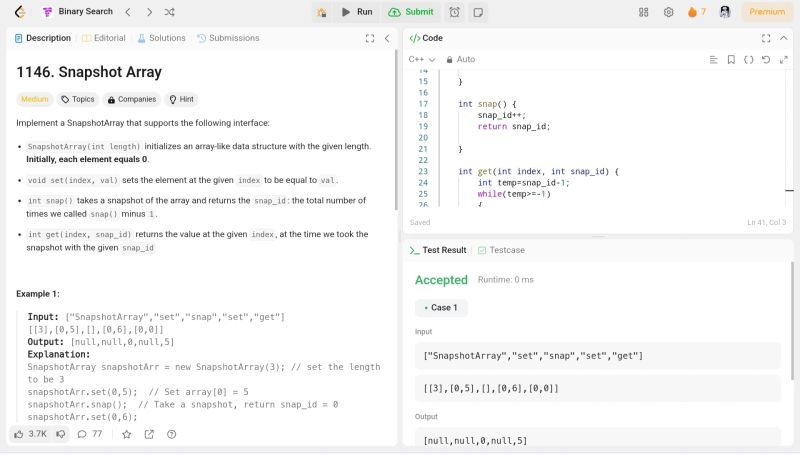The height and width of the screenshot is (455, 800).
Task: Open the notes sticky icon
Action: pos(478,12)
